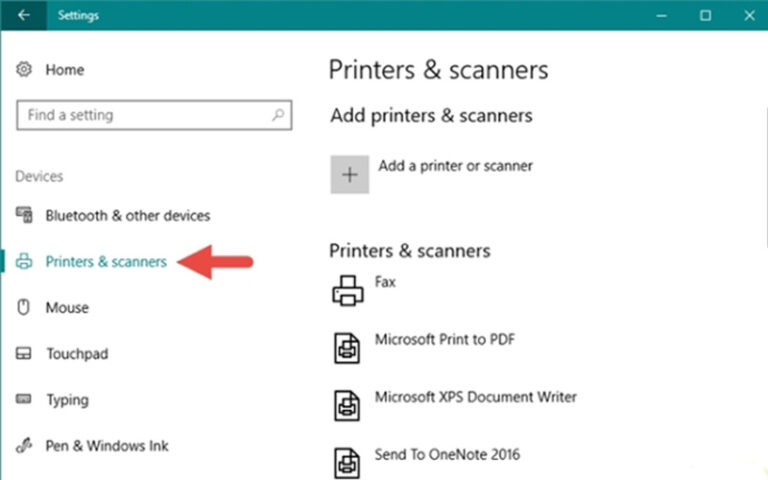Image resolution: width=768 pixels, height=480 pixels.
Task: Click the Touchpad icon
Action: click(24, 353)
